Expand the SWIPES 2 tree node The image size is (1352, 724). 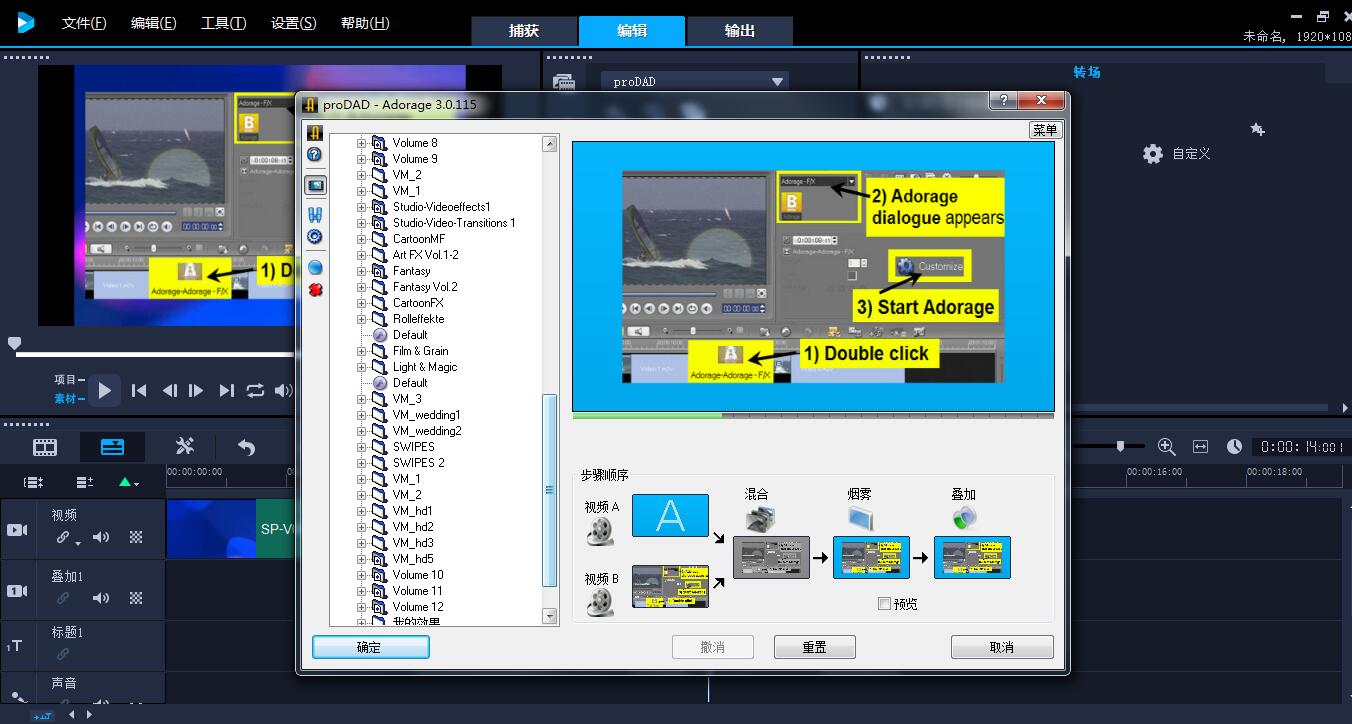pyautogui.click(x=362, y=463)
